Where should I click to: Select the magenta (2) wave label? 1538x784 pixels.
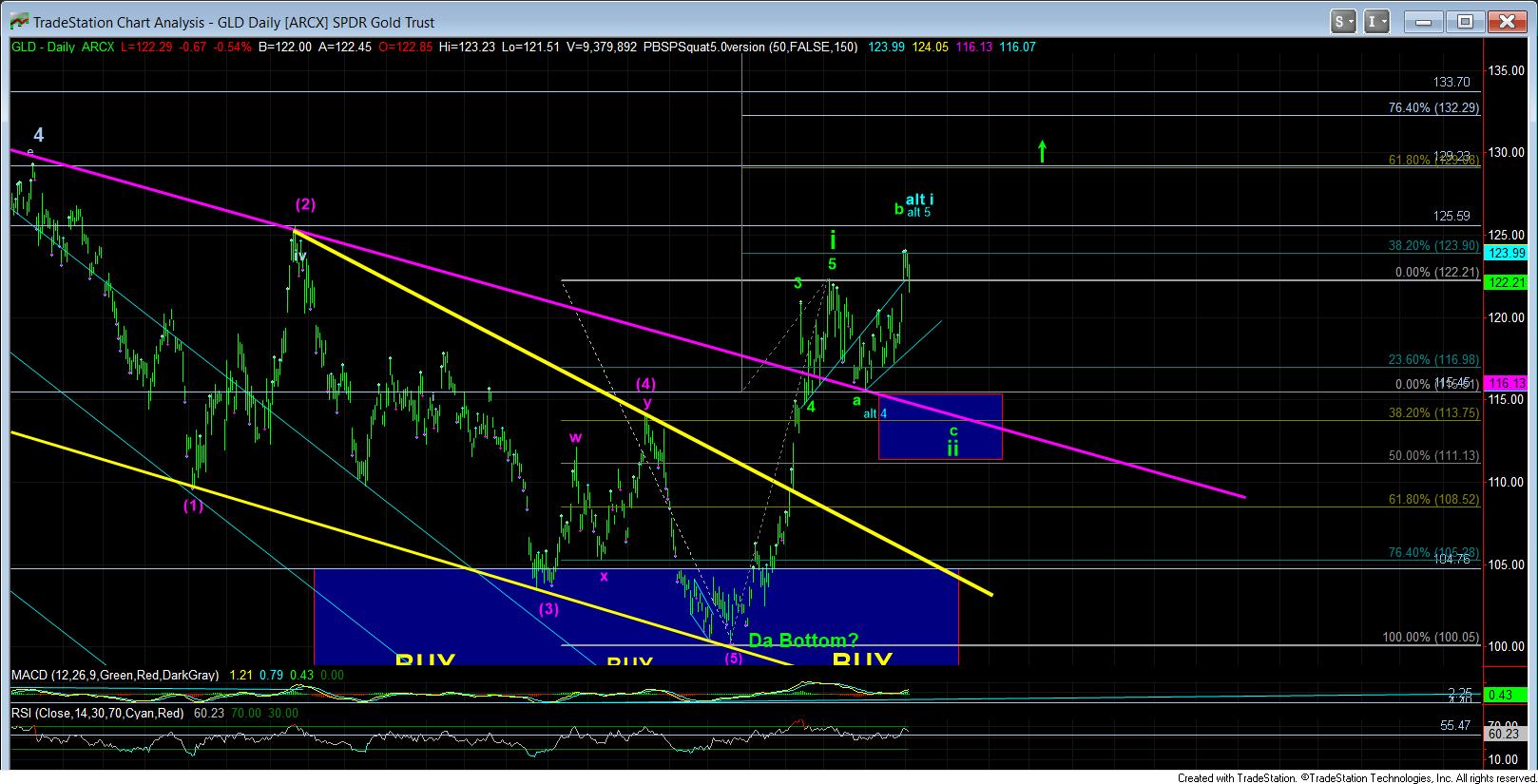coord(305,204)
